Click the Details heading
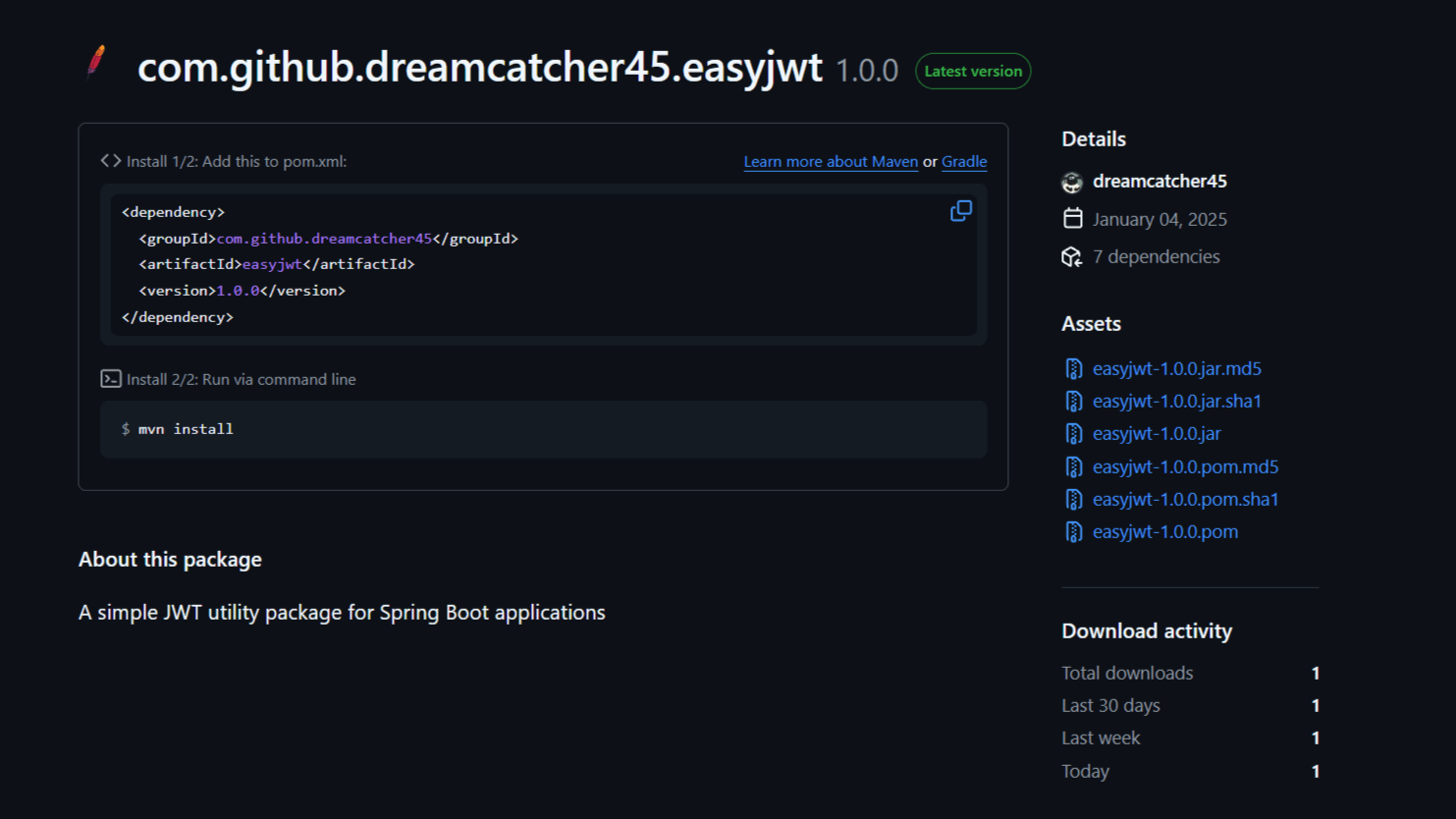 tap(1094, 139)
